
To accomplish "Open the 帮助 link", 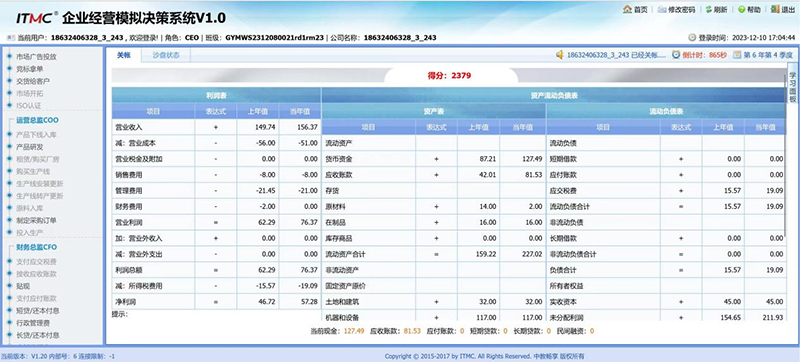I will [x=754, y=9].
